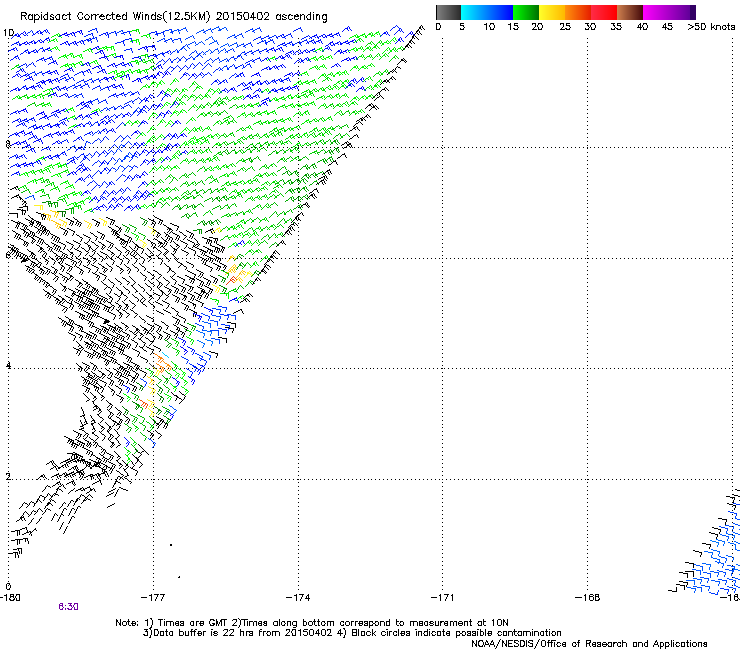Click the gray 0-5 knots legend color
Image resolution: width=740 pixels, height=650 pixels.
pos(448,12)
